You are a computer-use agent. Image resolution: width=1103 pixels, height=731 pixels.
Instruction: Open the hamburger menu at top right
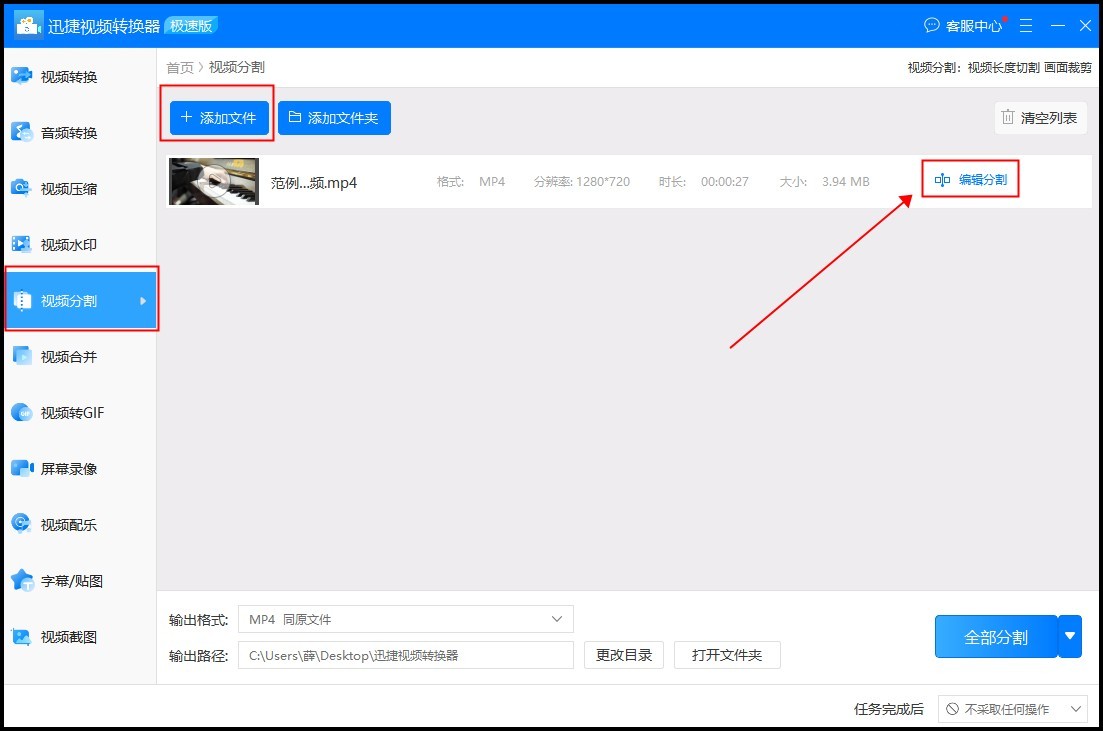coord(1025,25)
